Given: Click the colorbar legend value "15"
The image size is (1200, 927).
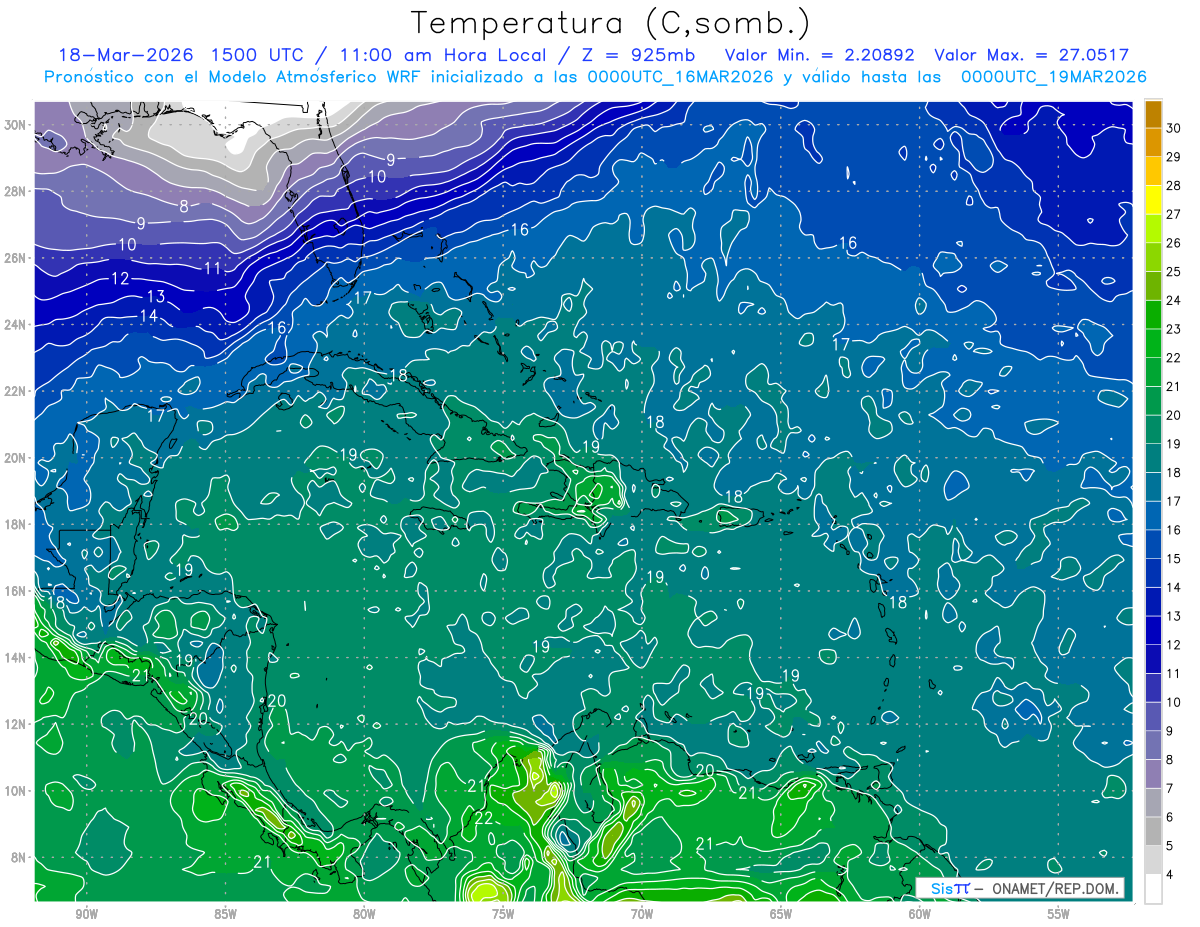Looking at the screenshot, I should coord(1174,559).
